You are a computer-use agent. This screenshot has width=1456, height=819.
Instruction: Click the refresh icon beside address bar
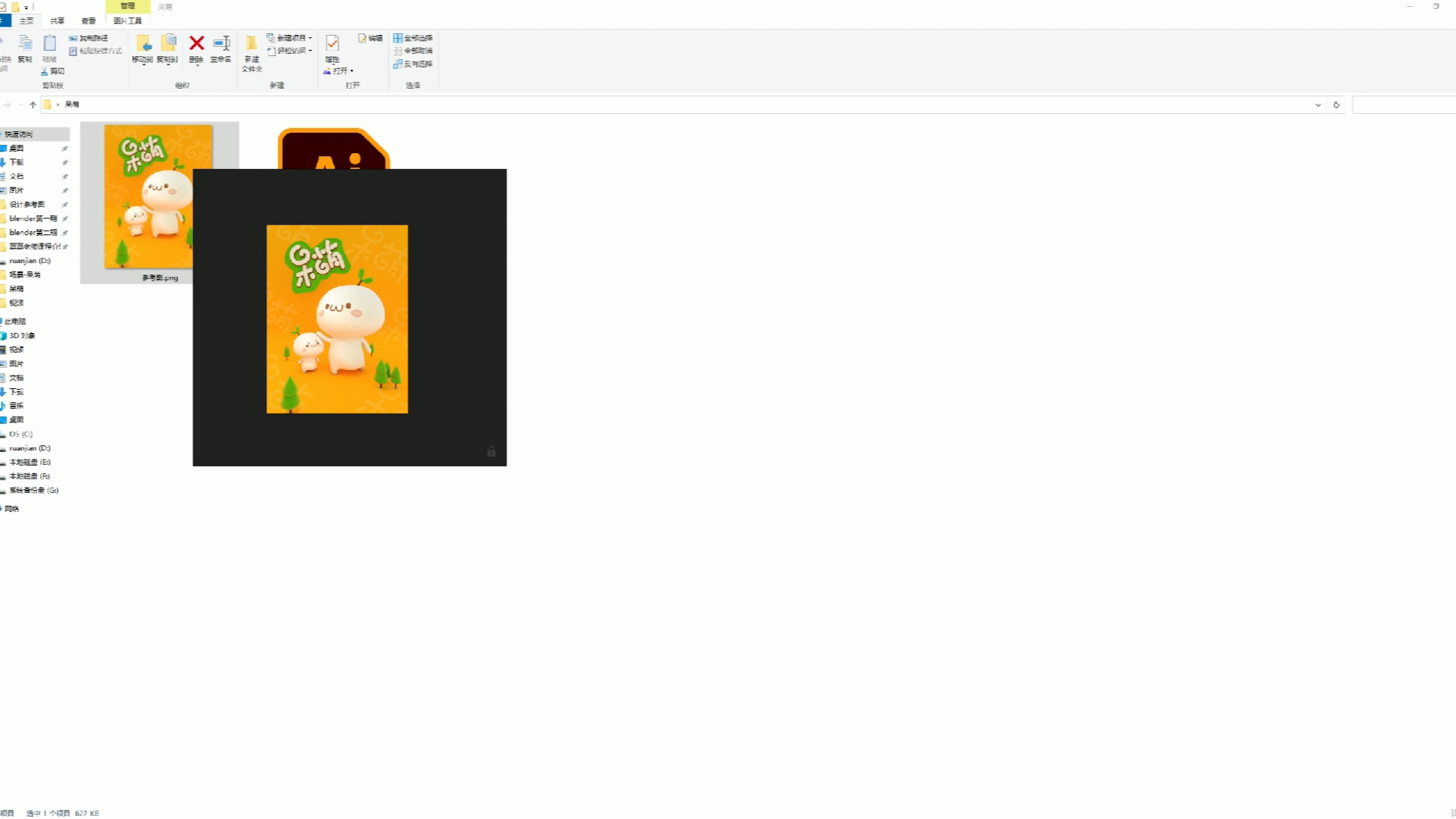click(1336, 105)
